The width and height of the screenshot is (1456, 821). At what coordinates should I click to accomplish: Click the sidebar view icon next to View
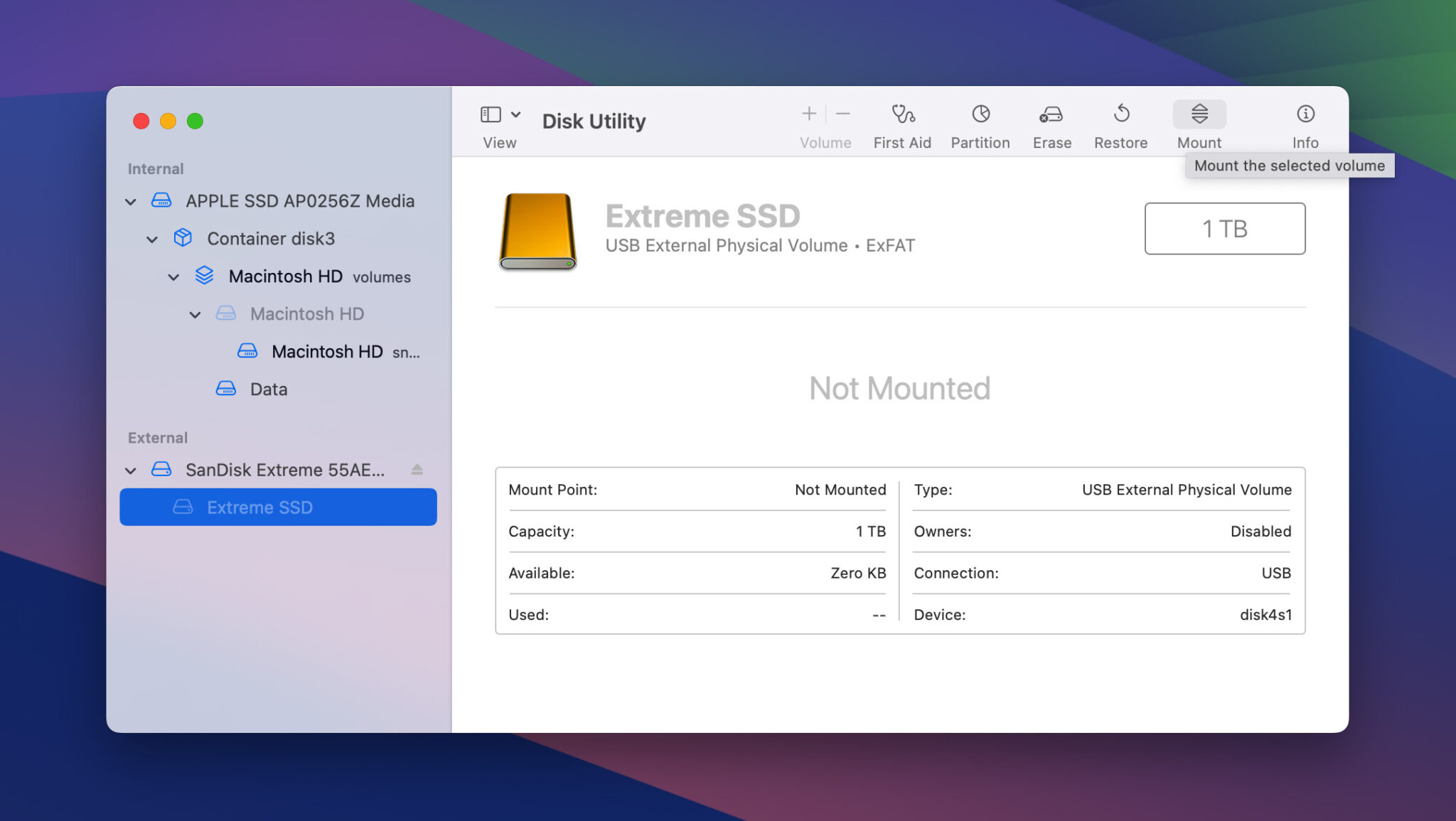491,114
